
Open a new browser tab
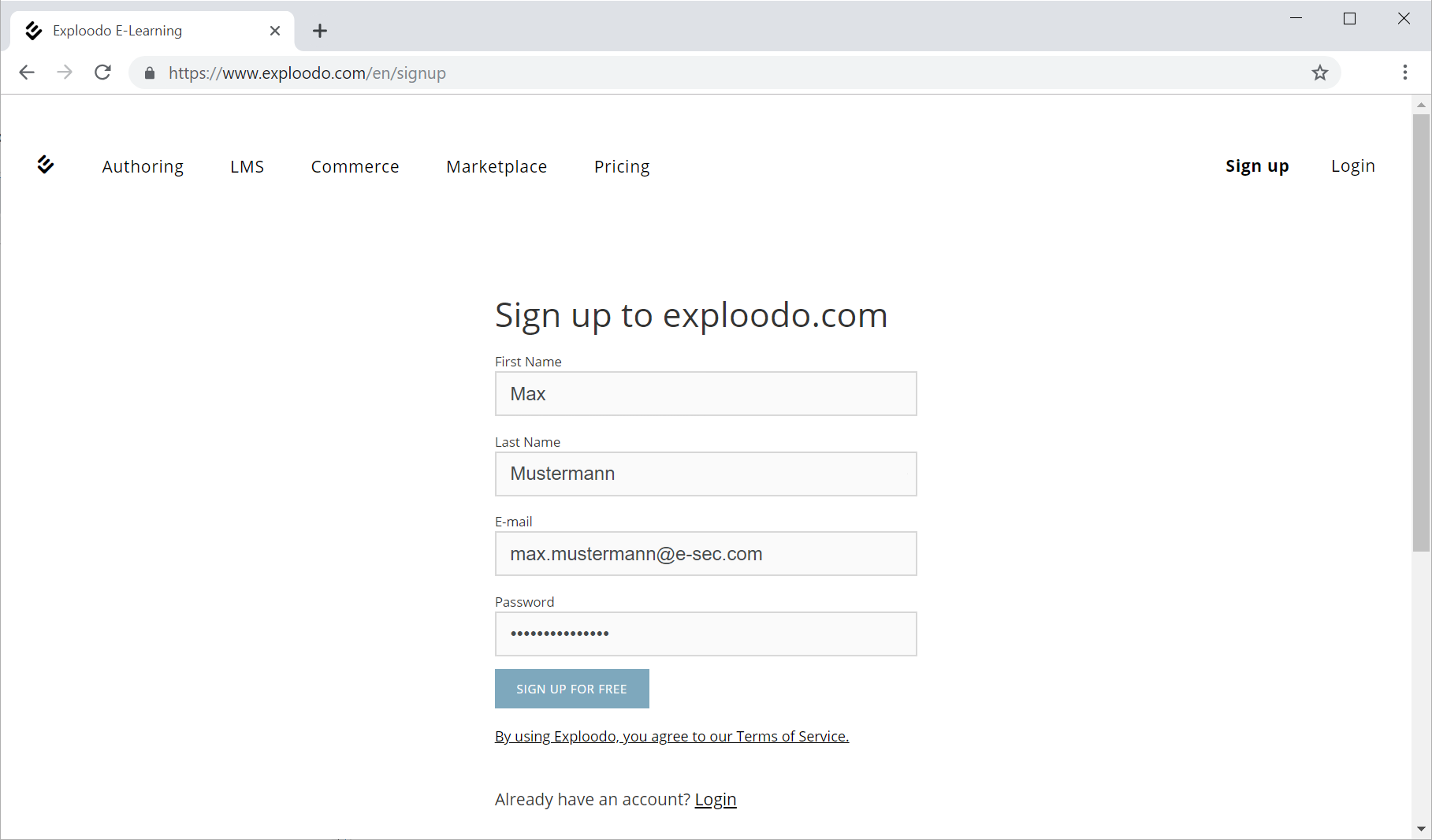pos(319,31)
